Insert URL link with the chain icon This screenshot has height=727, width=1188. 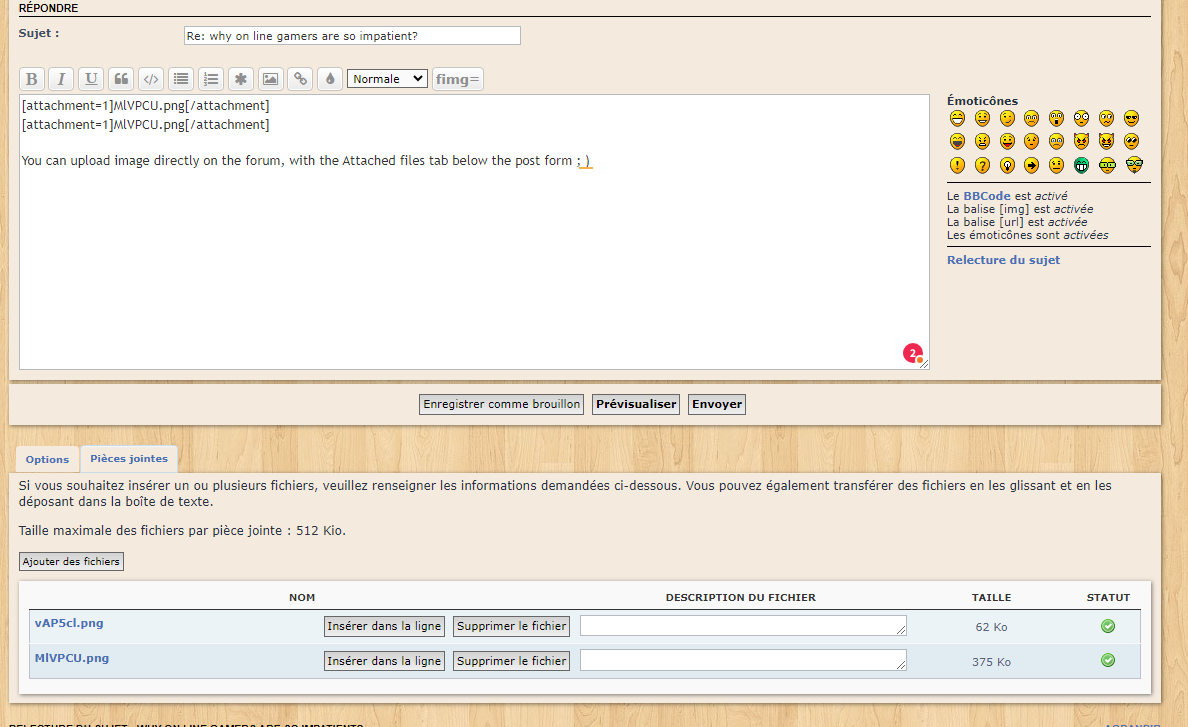pyautogui.click(x=300, y=79)
